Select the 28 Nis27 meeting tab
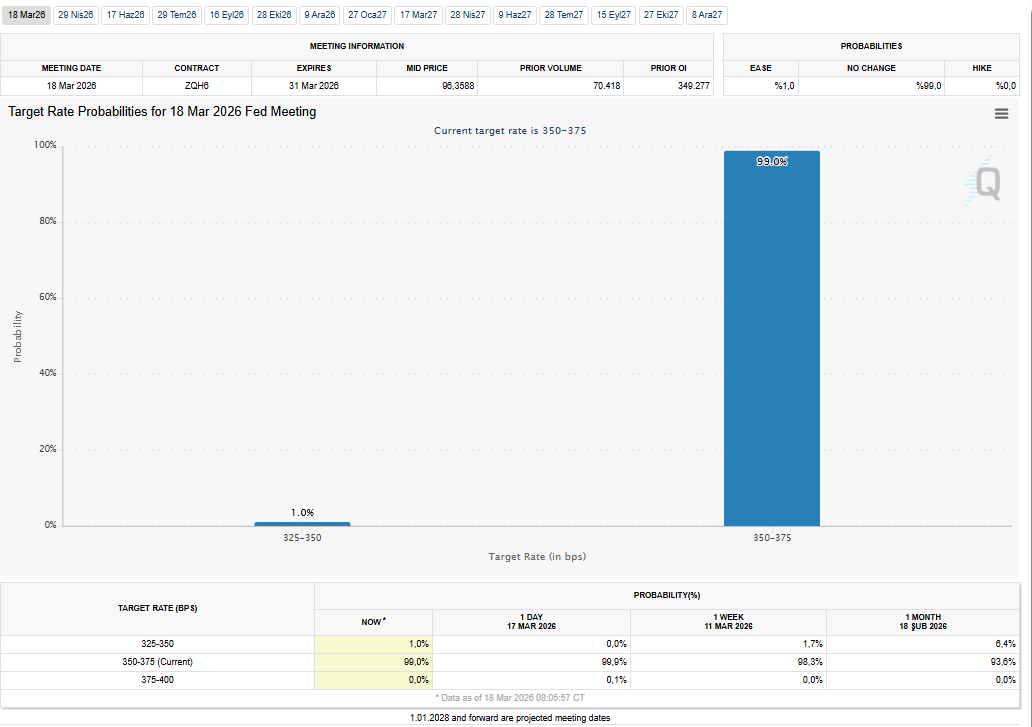Viewport: 1032px width, 727px height. [x=467, y=15]
